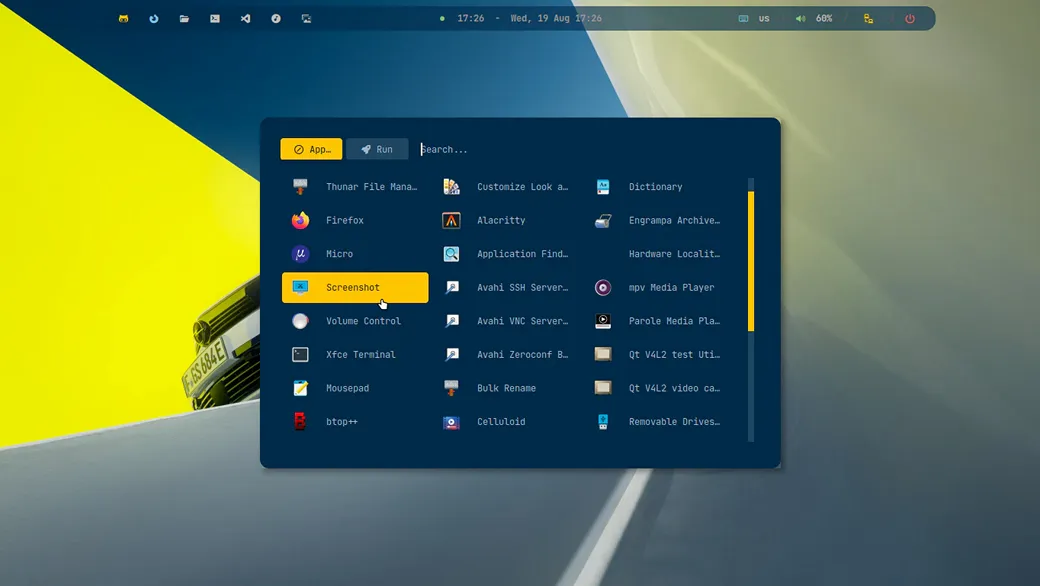Click the speaker volume icon in the top bar
Viewport: 1040px width, 586px height.
pyautogui.click(x=801, y=19)
